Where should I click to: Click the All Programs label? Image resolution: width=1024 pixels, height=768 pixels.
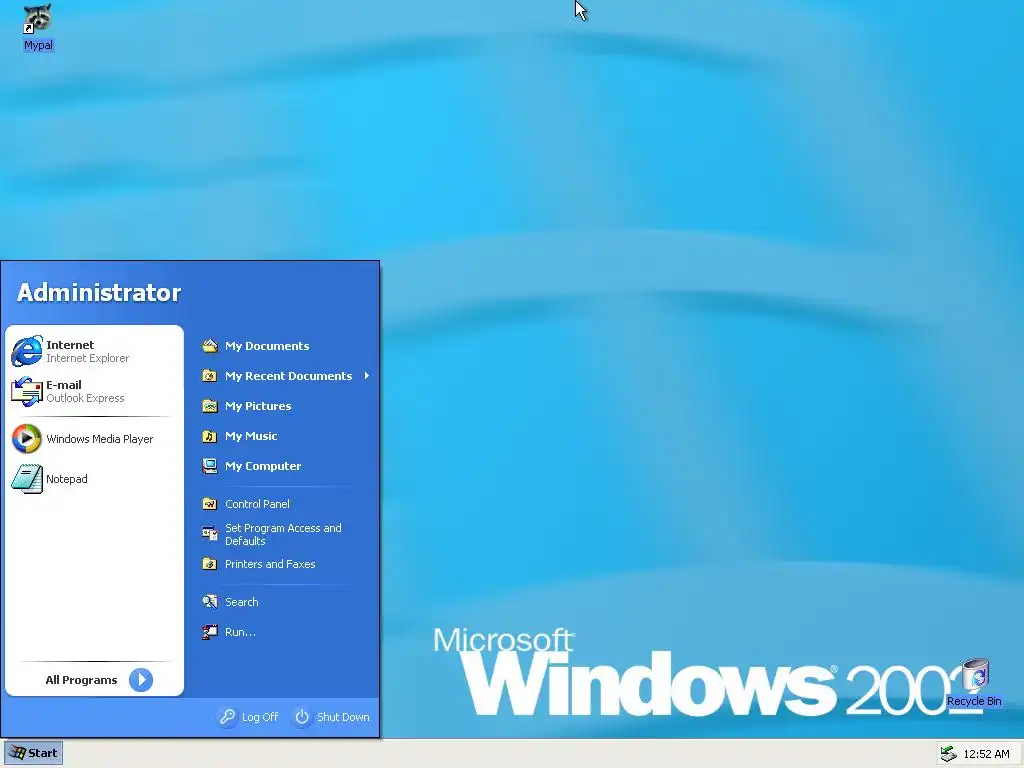pyautogui.click(x=81, y=680)
